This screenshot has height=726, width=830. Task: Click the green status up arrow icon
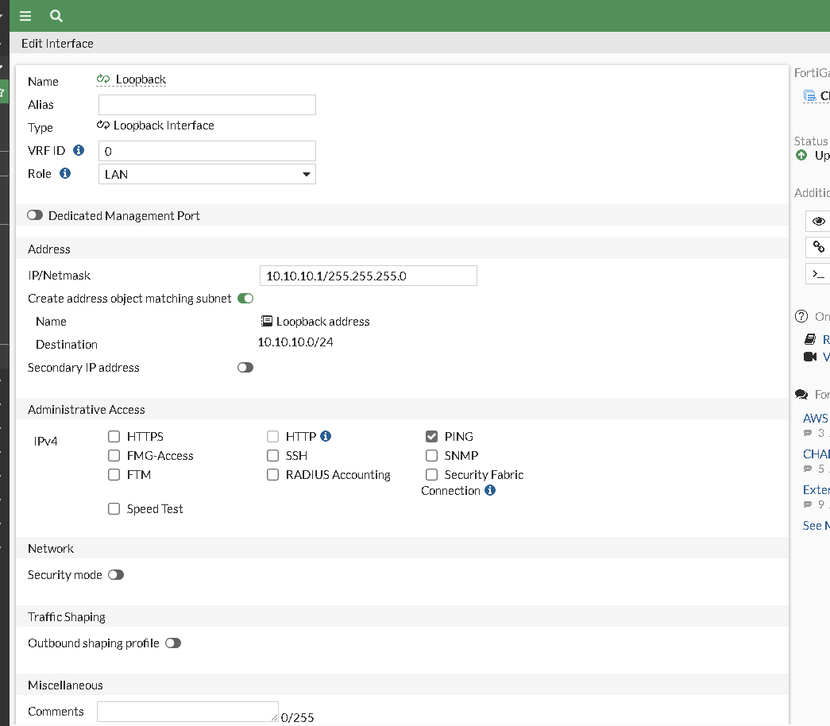(801, 155)
